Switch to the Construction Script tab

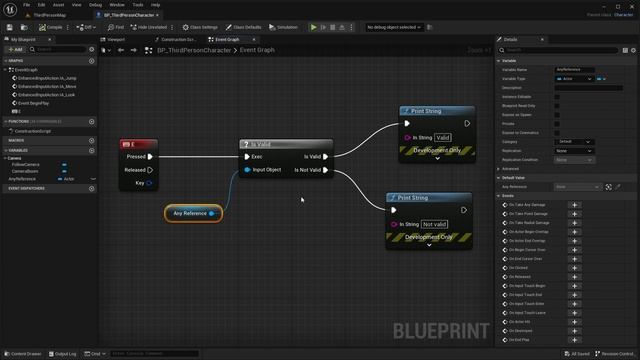(176, 40)
